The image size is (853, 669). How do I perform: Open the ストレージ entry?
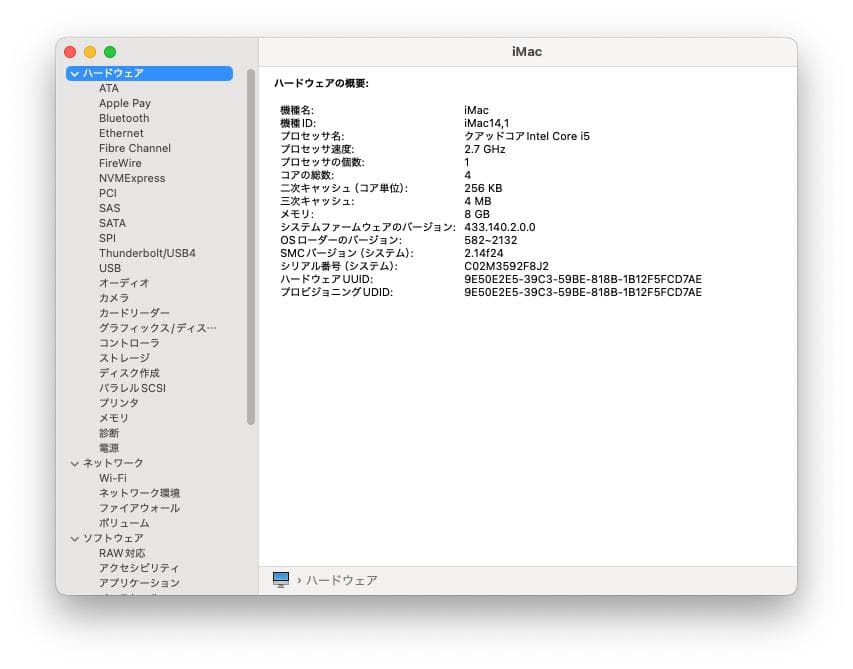click(124, 358)
